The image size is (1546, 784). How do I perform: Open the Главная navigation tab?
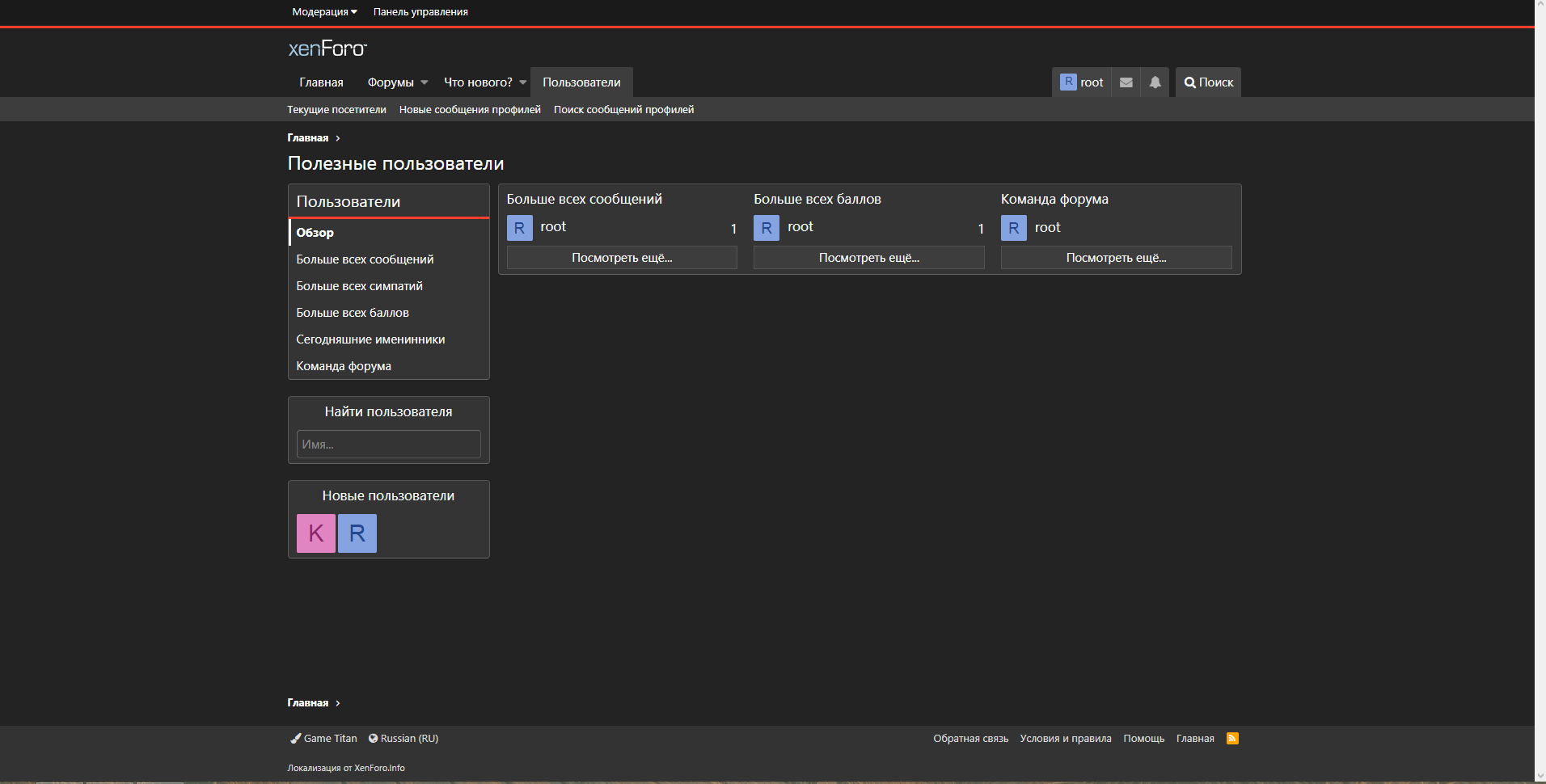click(x=321, y=82)
